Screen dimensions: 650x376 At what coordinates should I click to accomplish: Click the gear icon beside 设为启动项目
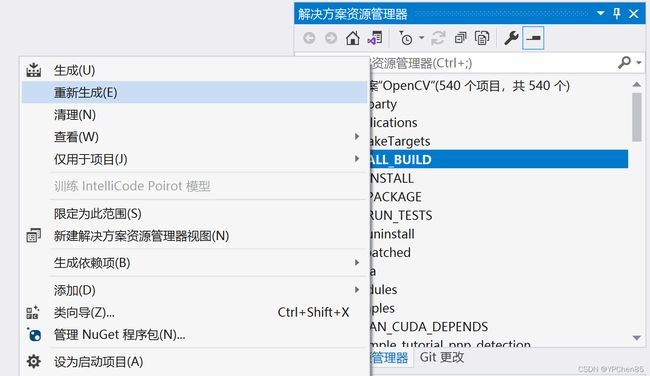34,361
